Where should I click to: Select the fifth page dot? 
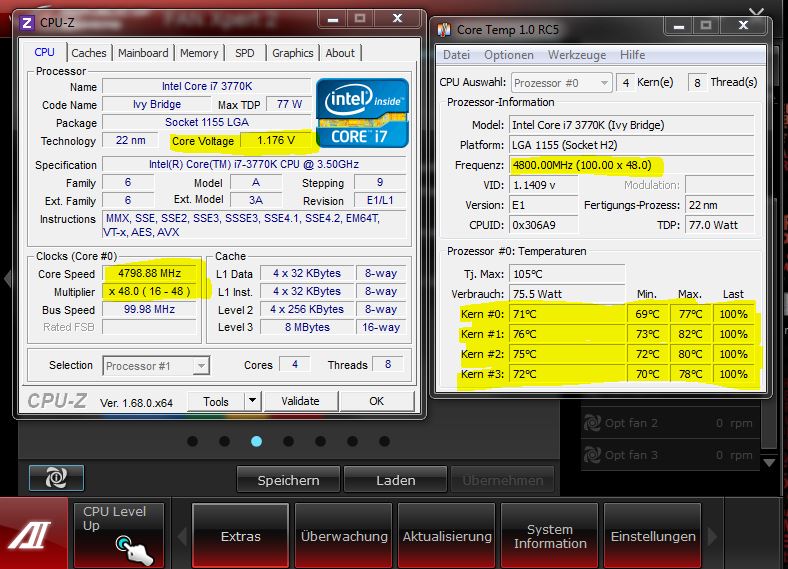click(x=321, y=441)
